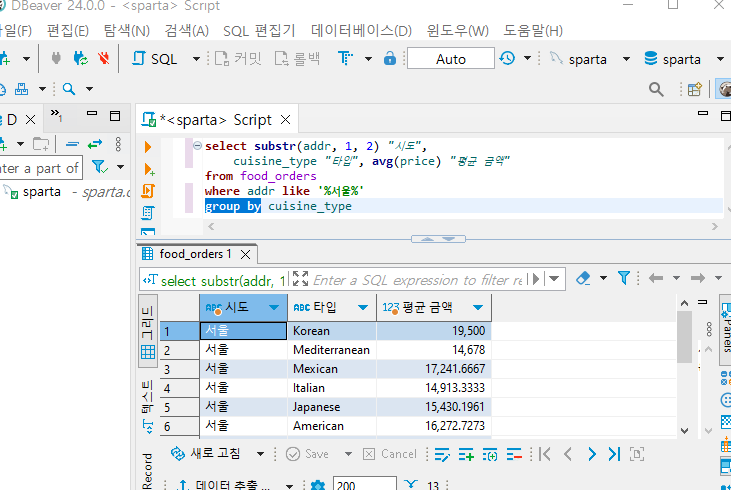Collapse the select statement fold marker

click(197, 146)
